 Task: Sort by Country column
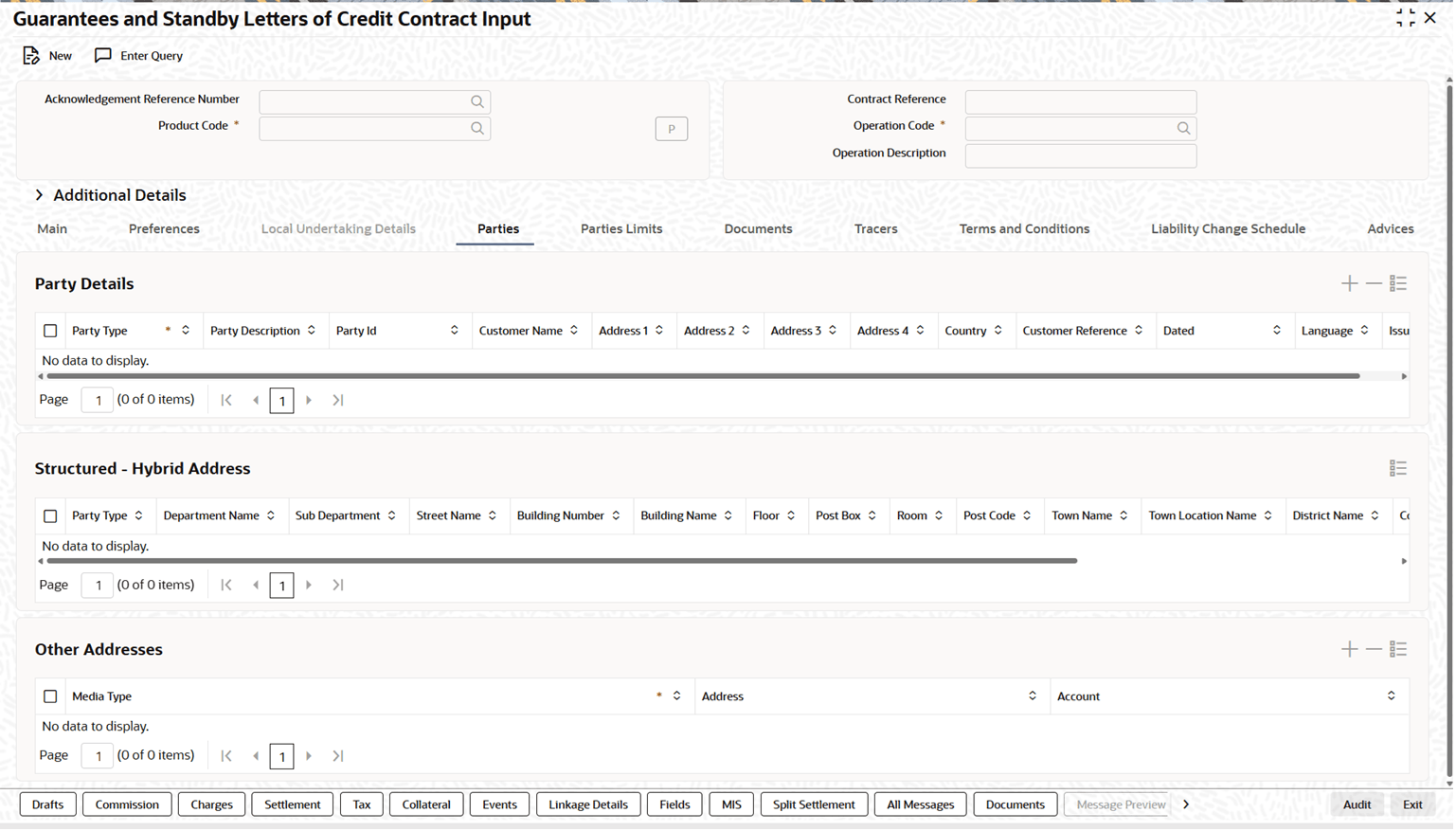998,331
